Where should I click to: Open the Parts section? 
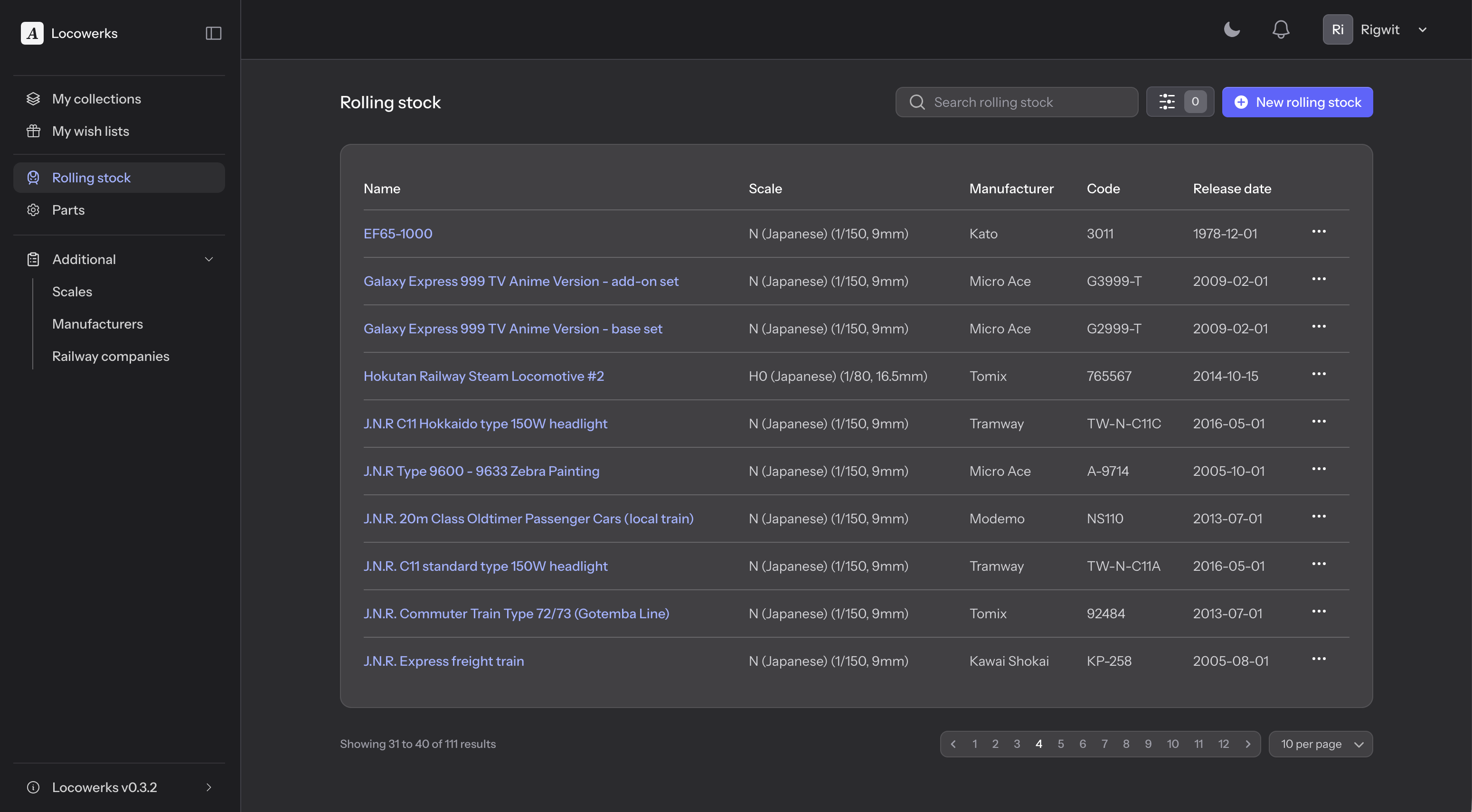coord(119,210)
